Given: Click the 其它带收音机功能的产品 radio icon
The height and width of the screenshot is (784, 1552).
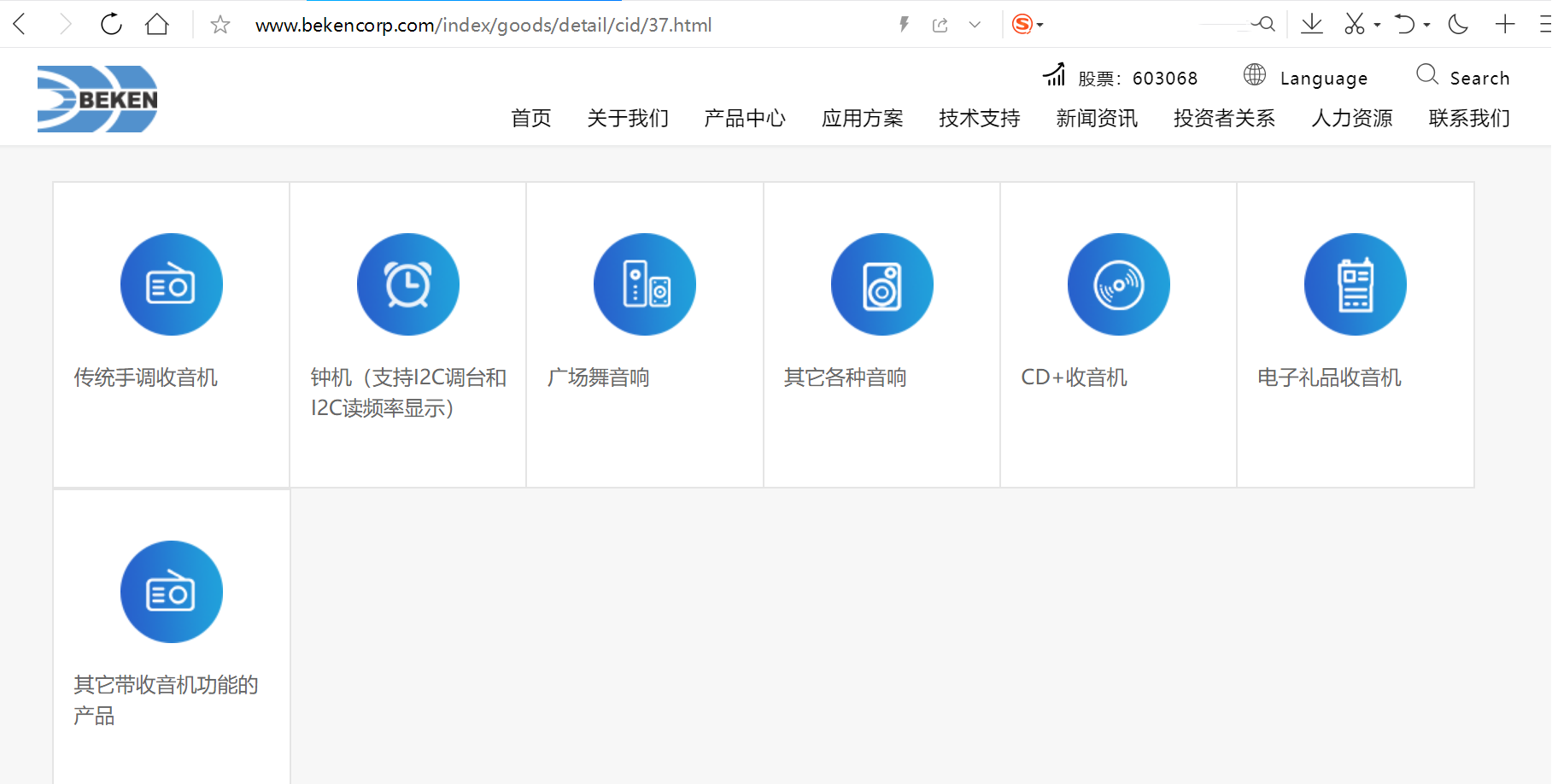Looking at the screenshot, I should pyautogui.click(x=171, y=592).
